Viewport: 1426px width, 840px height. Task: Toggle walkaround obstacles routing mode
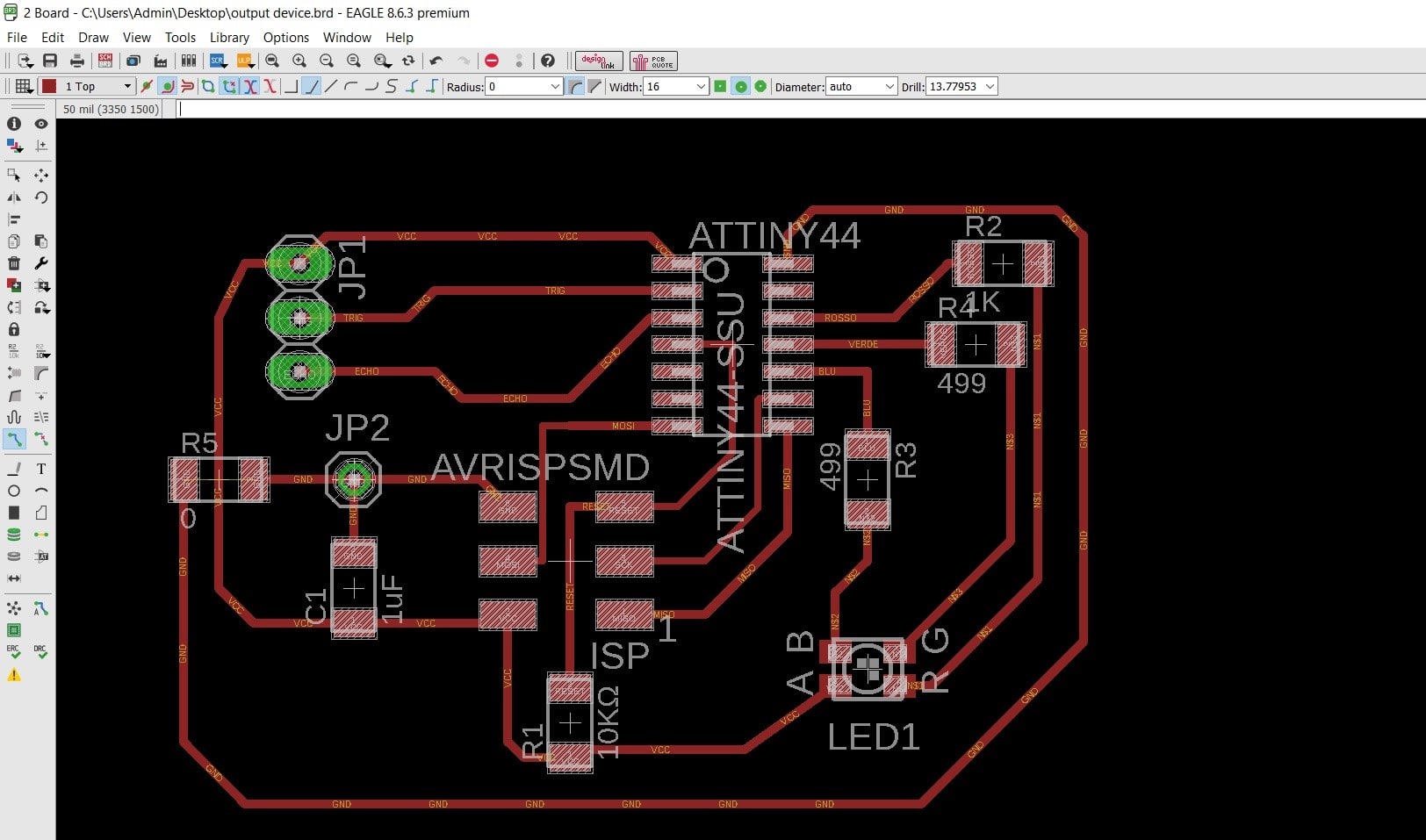tap(167, 86)
